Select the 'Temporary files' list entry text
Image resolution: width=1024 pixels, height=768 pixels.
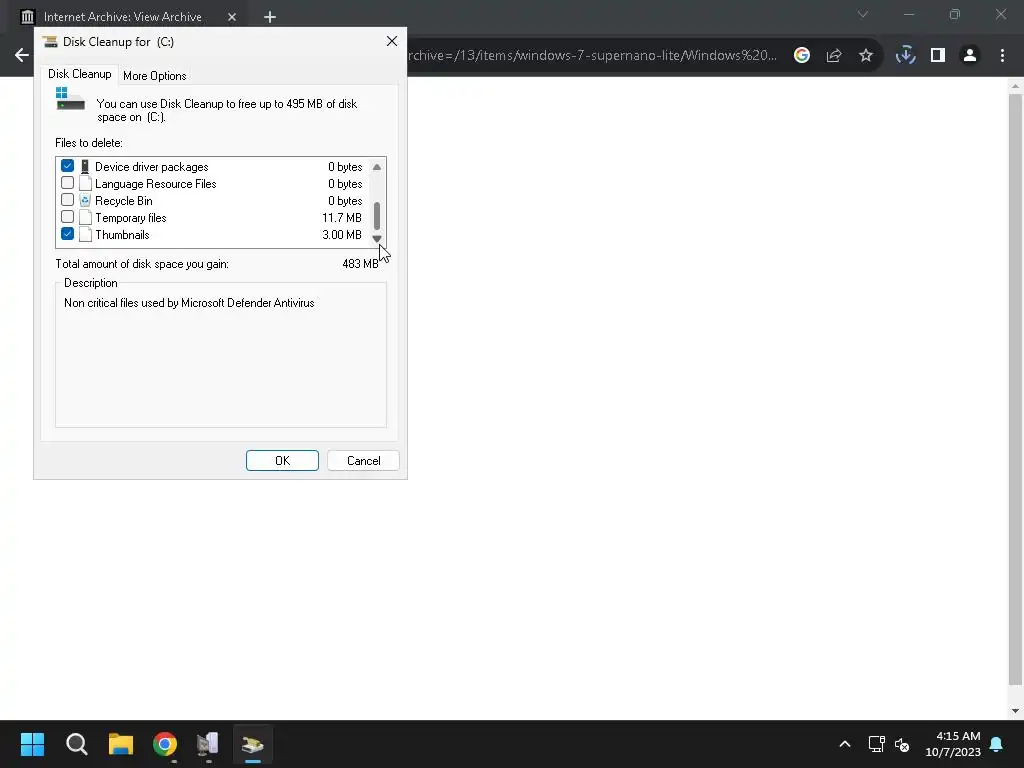131,217
